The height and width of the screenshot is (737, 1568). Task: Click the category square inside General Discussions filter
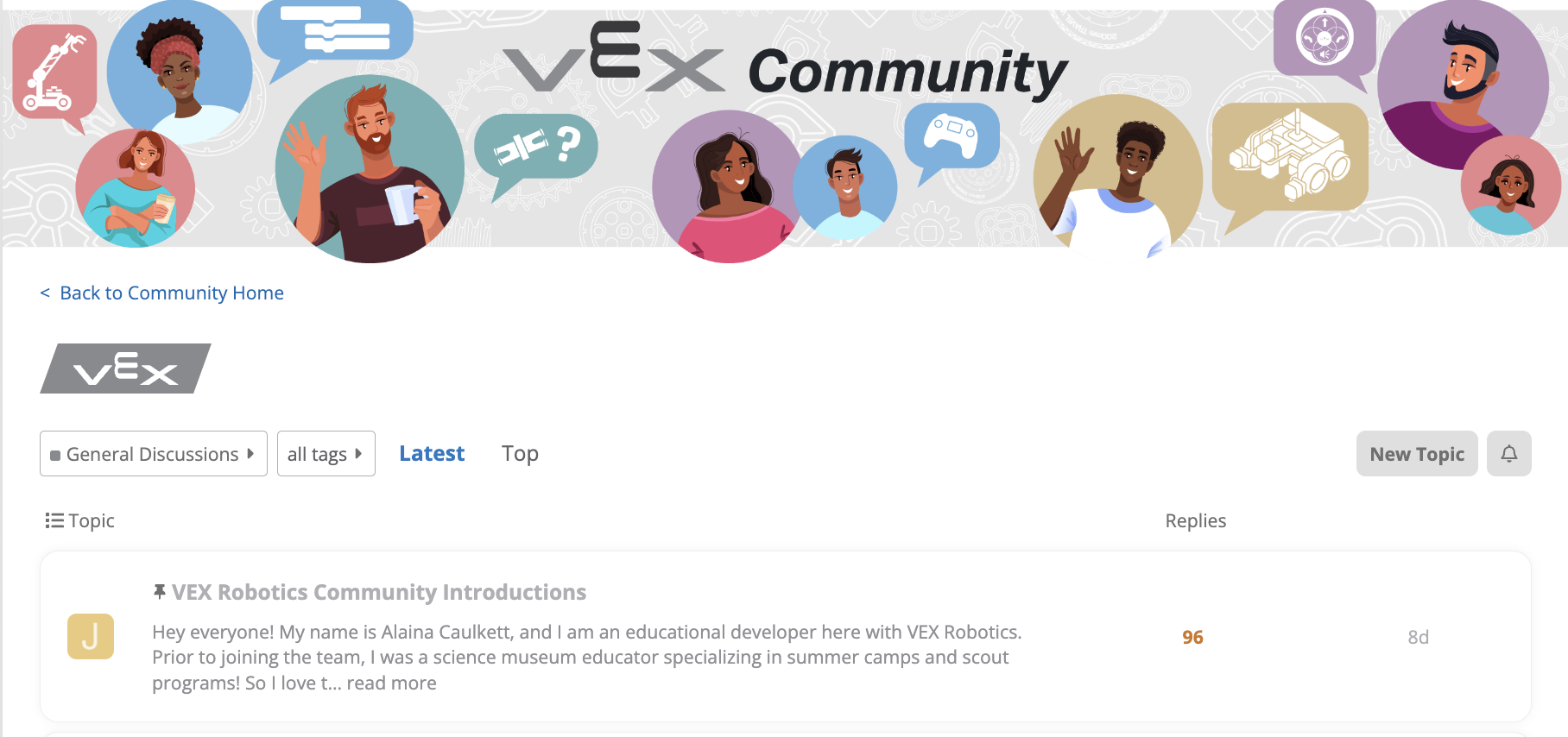click(55, 454)
